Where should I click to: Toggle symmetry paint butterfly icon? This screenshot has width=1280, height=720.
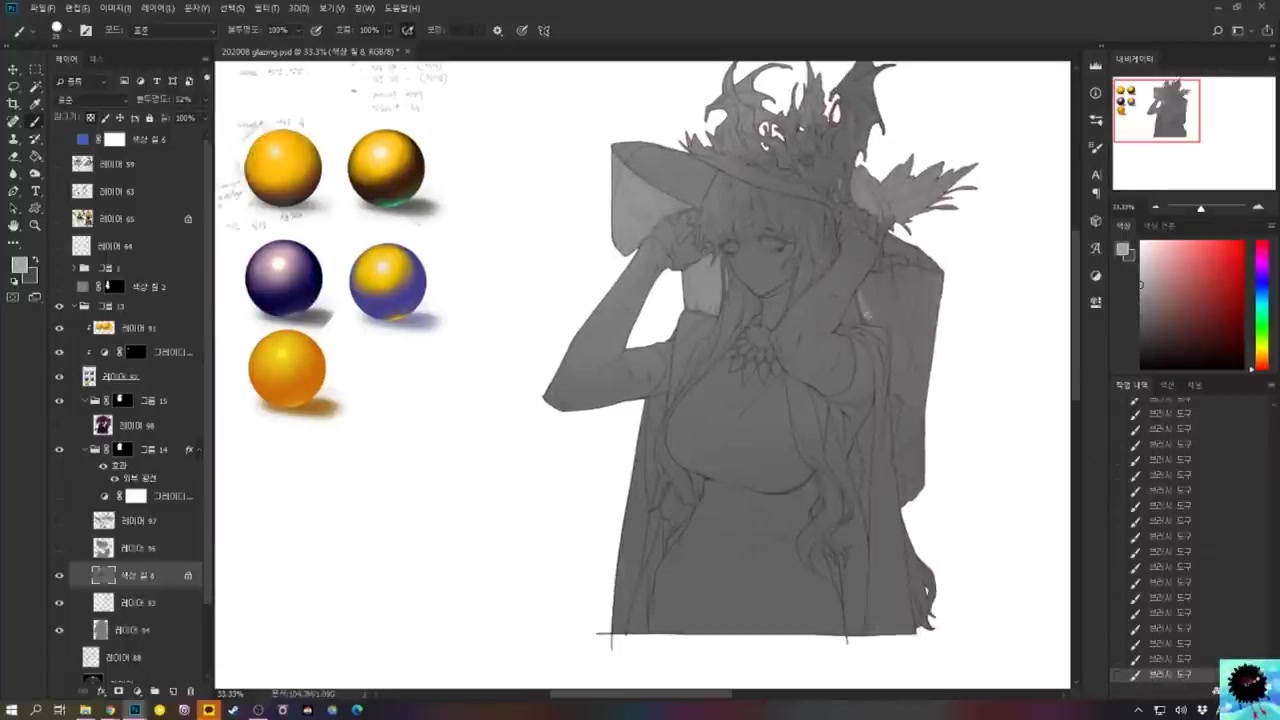click(x=544, y=30)
